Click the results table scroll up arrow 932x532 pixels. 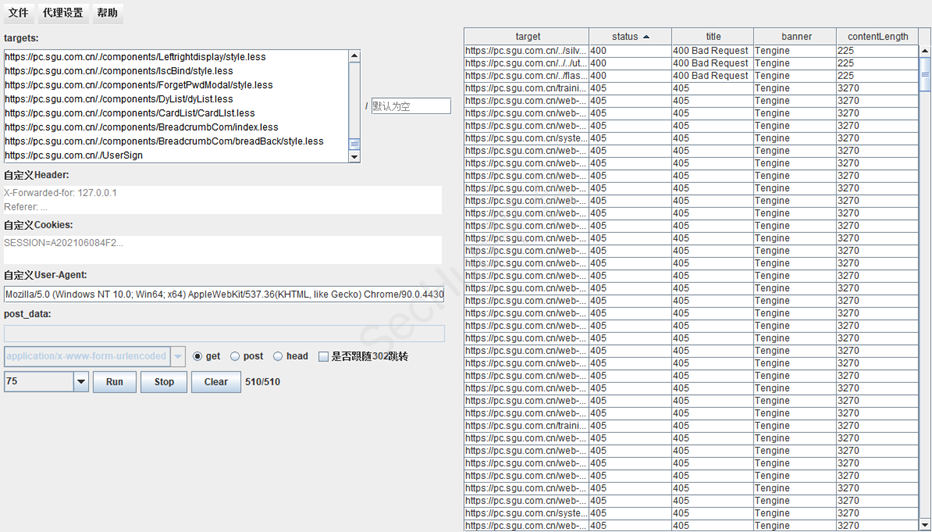click(925, 50)
